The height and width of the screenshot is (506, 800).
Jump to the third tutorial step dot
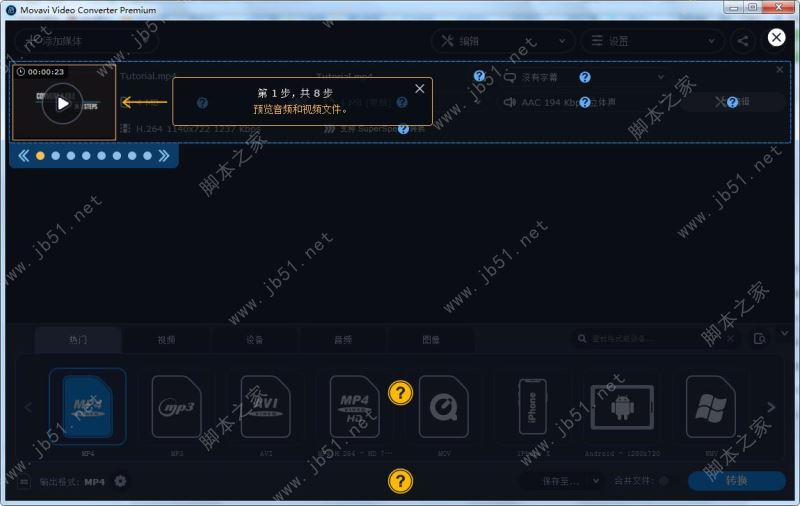[x=71, y=156]
